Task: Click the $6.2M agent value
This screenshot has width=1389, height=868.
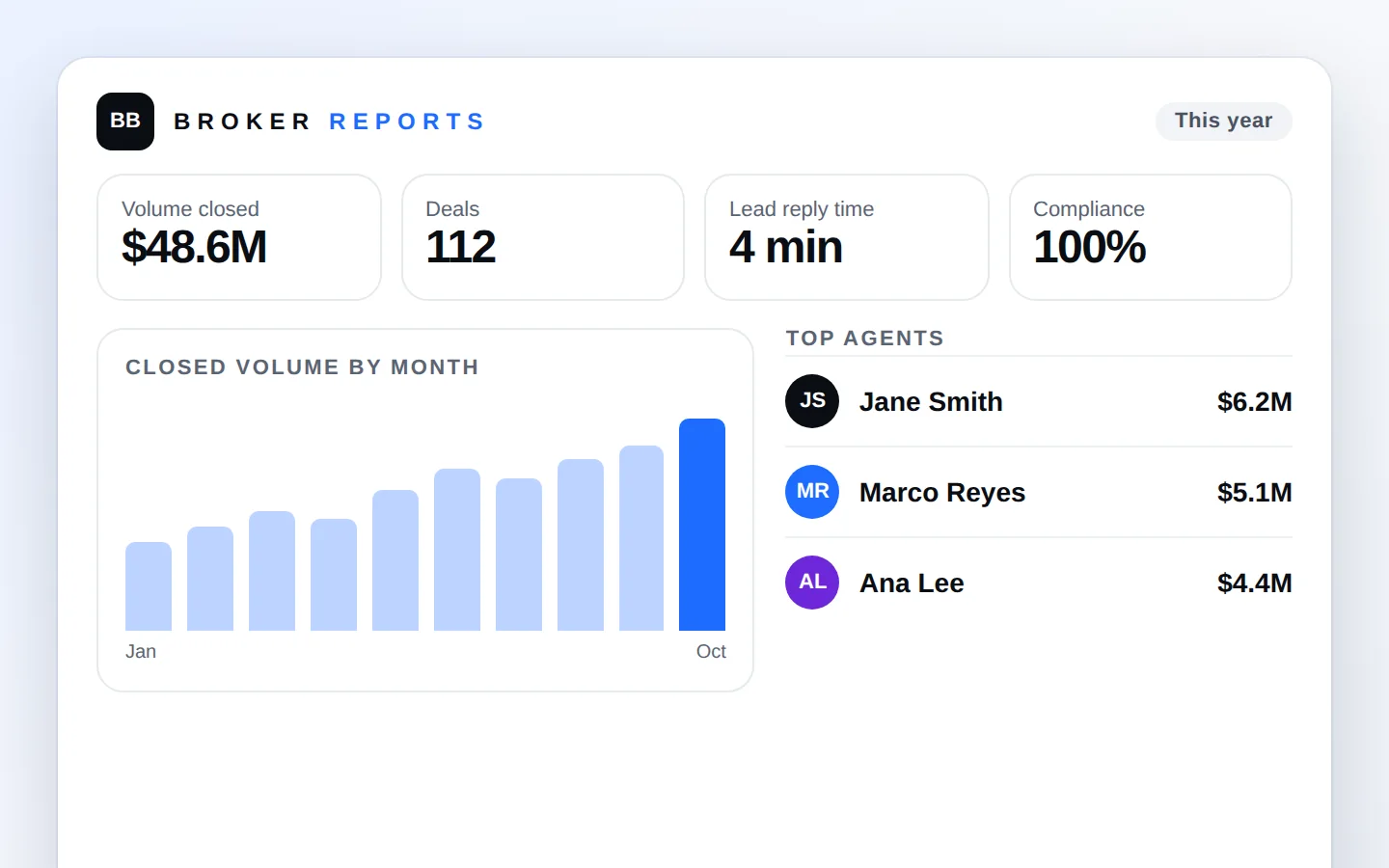Action: (1254, 401)
